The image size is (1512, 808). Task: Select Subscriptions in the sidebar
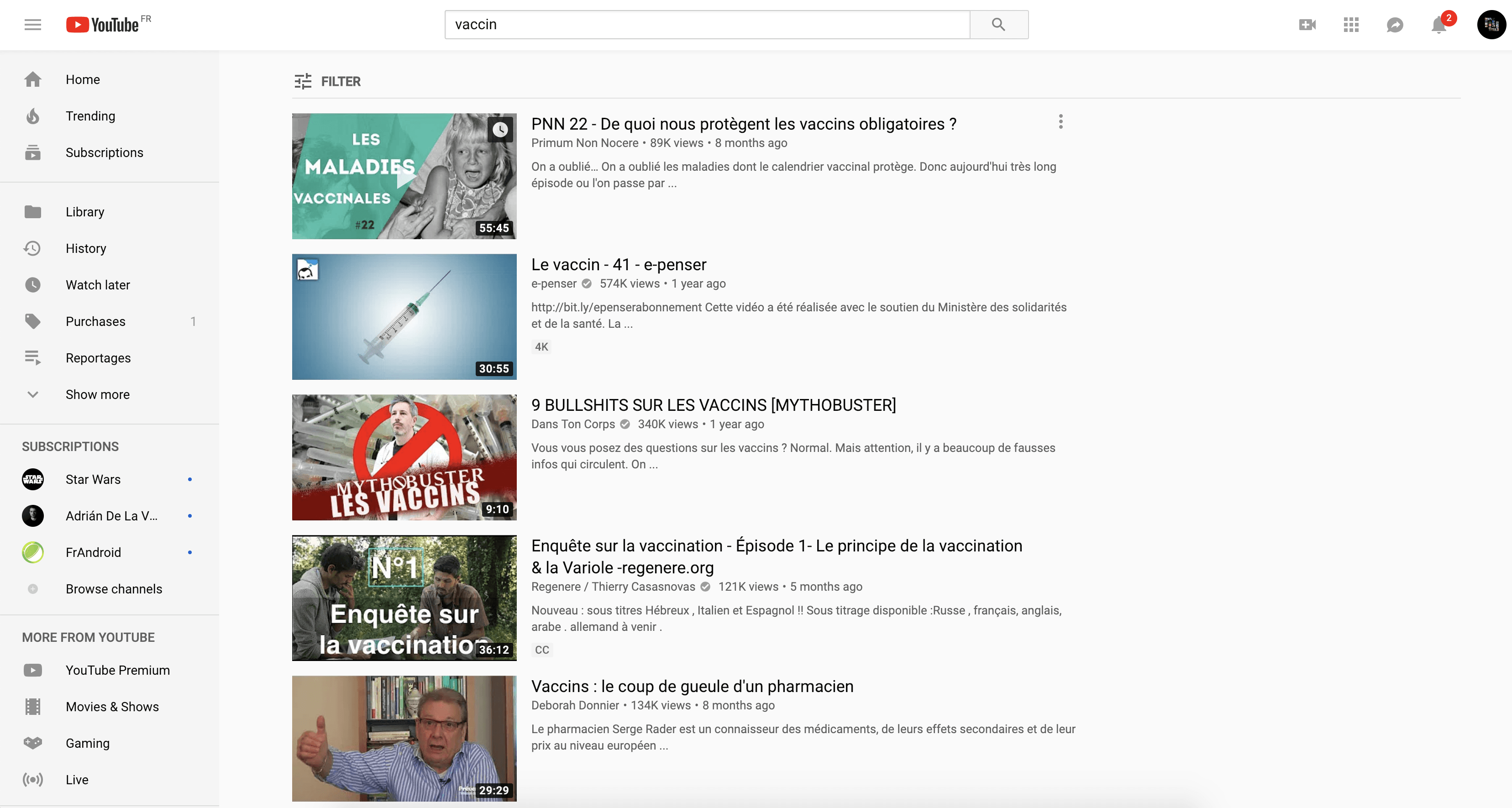pos(105,152)
